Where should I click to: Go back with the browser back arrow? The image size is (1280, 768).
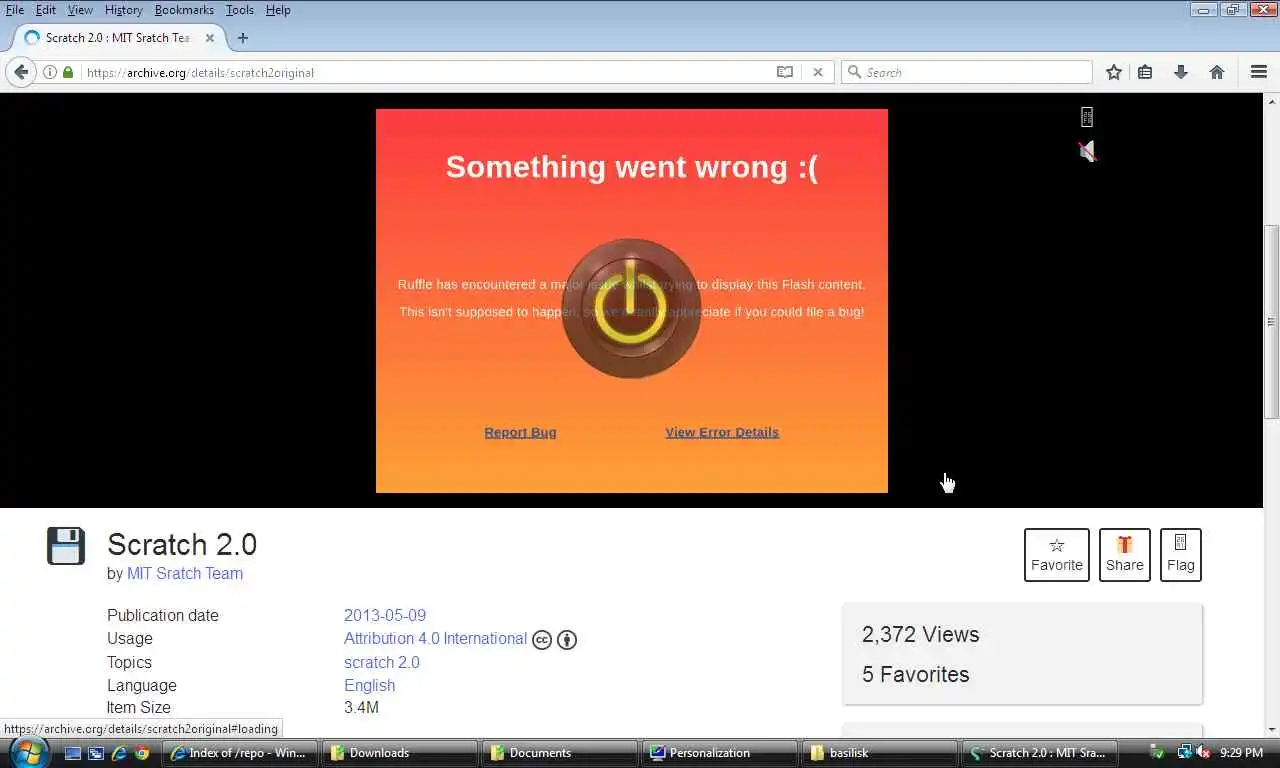21,72
